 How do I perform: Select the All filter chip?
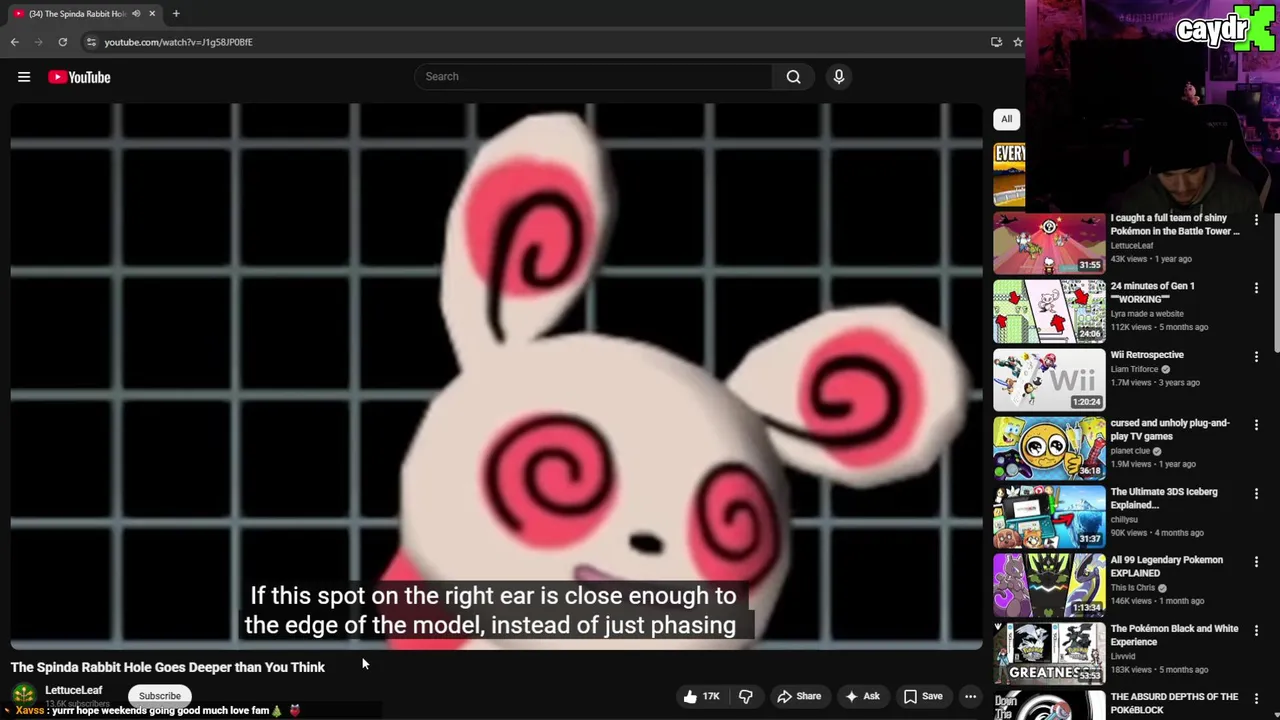click(1007, 119)
